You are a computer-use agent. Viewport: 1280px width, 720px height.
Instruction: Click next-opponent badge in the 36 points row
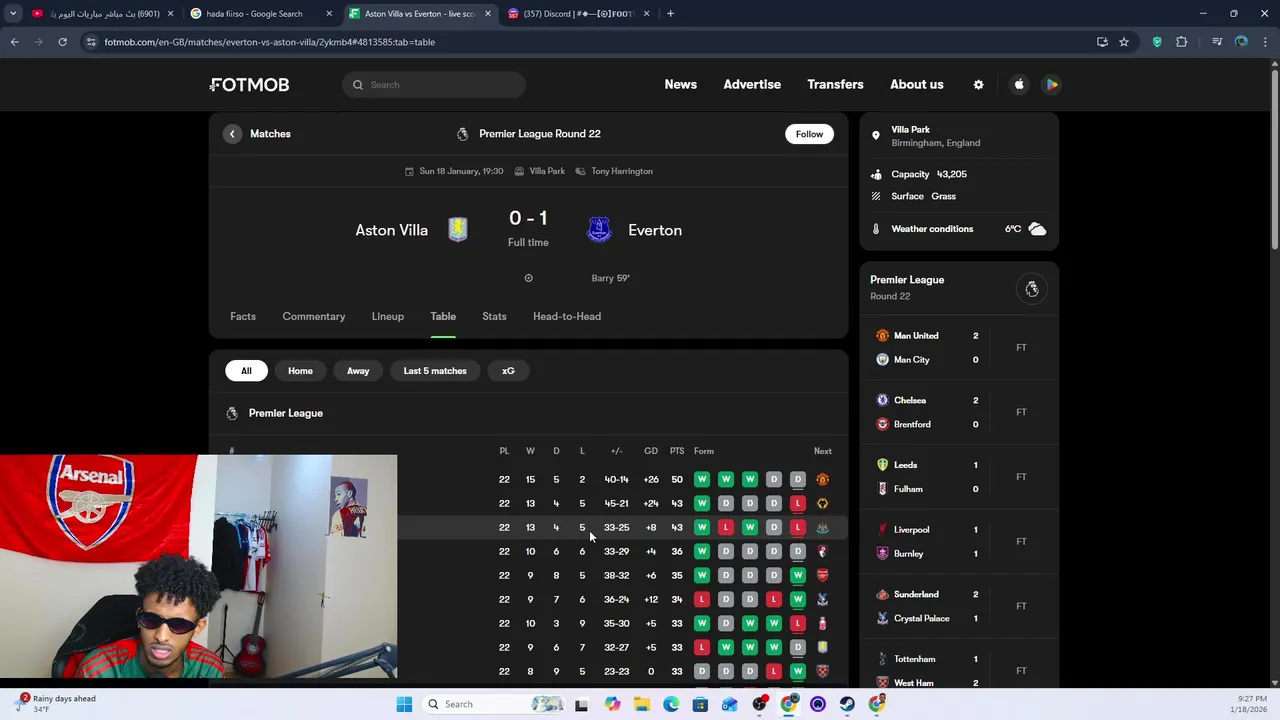pyautogui.click(x=822, y=551)
